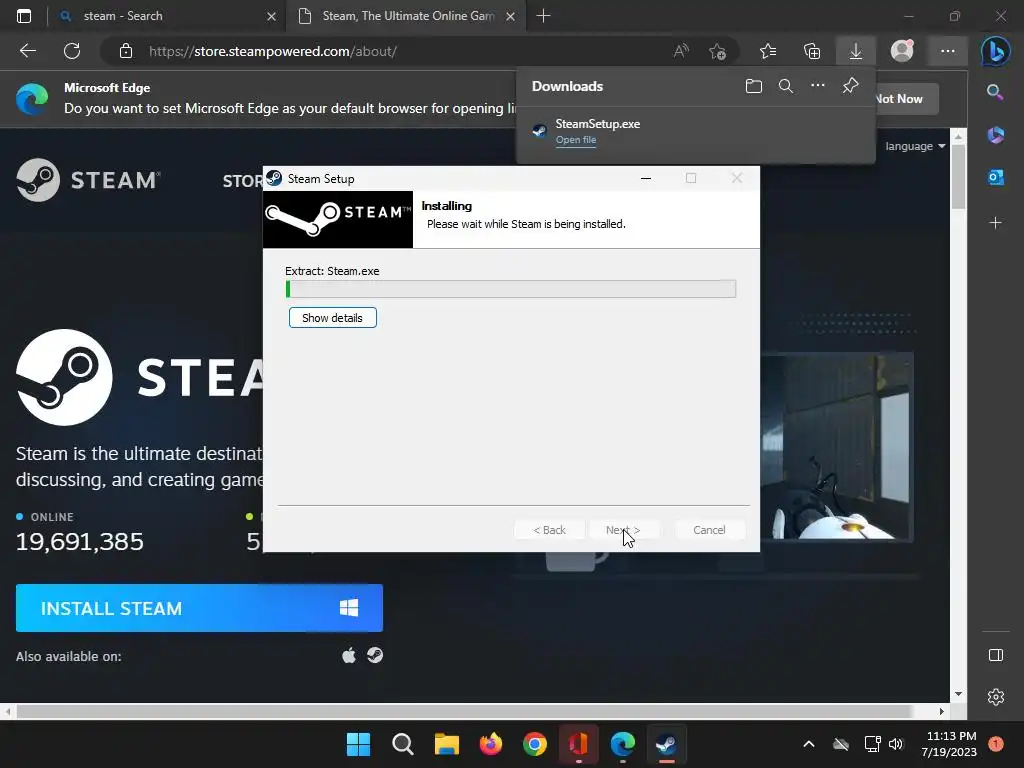Open Edge Settings and more menu

pos(948,51)
